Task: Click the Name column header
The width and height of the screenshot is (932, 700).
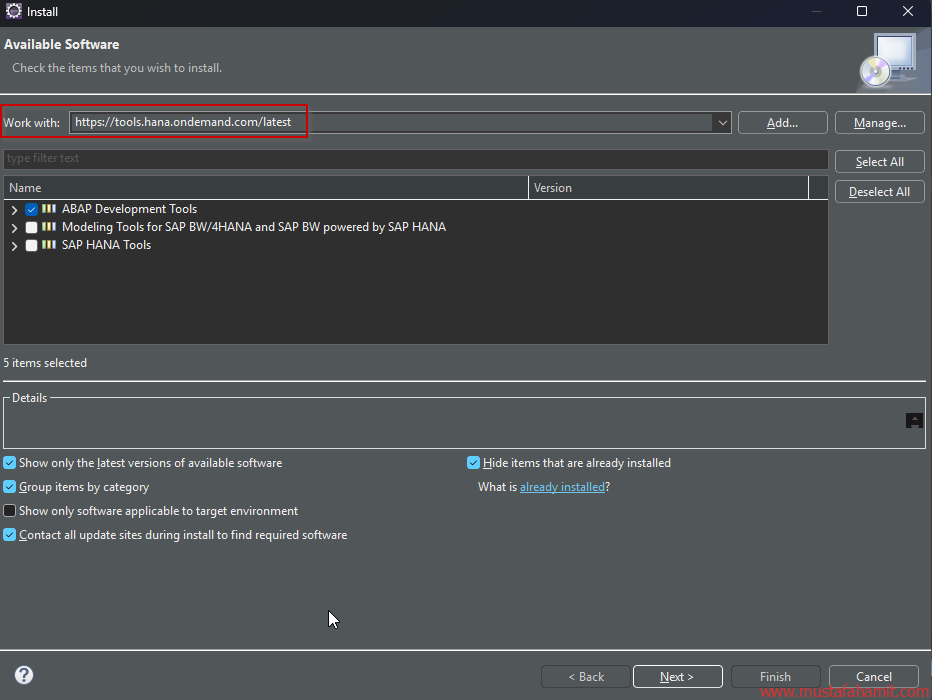Action: (266, 188)
